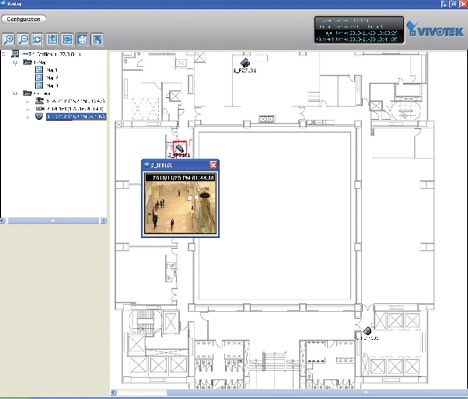
Task: Select the highlighted camera entry in the tree
Action: tap(76, 116)
